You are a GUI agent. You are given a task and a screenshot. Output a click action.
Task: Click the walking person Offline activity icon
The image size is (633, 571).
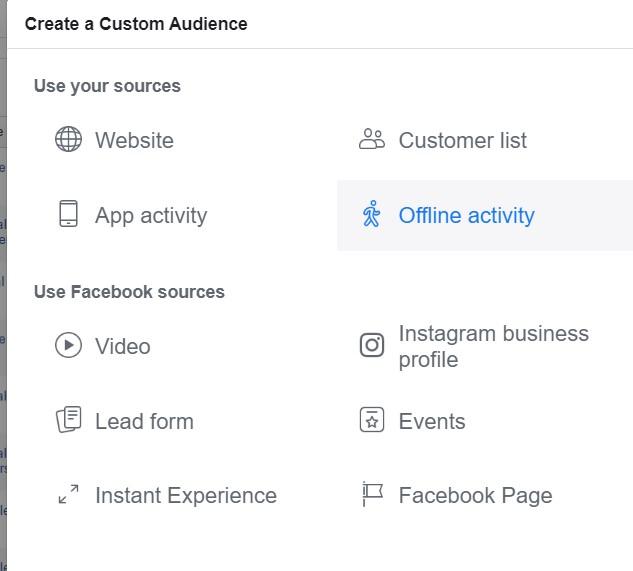click(371, 214)
